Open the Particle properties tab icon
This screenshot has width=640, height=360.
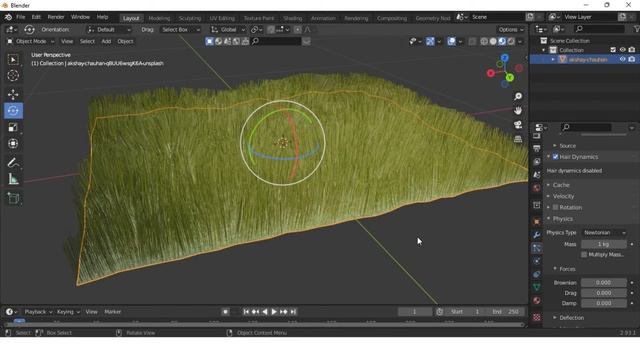537,248
